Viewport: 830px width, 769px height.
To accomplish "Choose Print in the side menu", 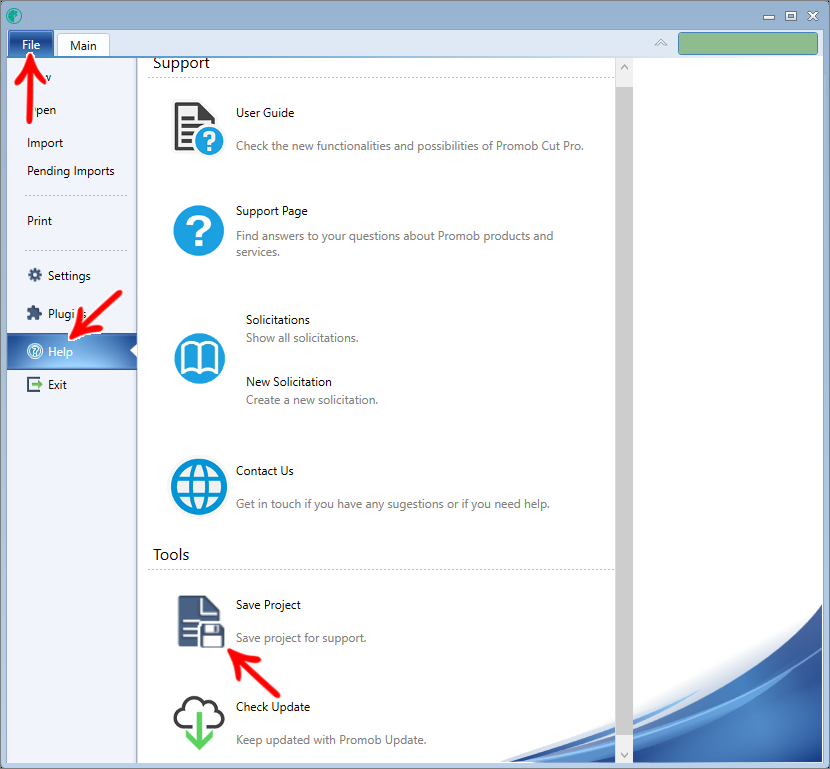I will (40, 221).
